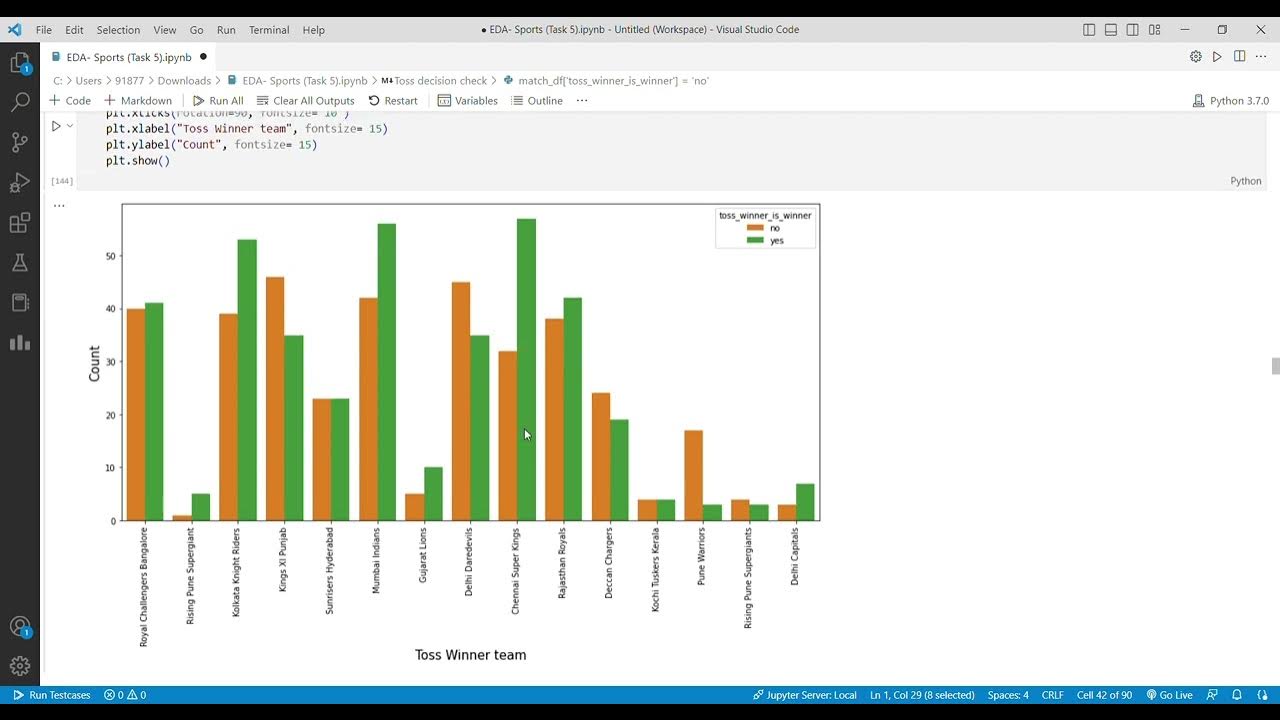
Task: Open editor More Actions ellipsis at top right
Action: click(x=1260, y=57)
